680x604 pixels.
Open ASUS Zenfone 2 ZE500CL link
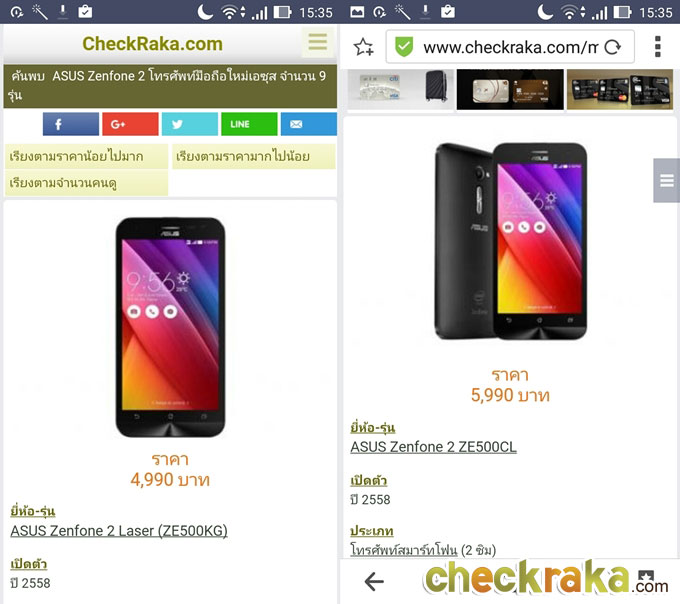click(433, 447)
